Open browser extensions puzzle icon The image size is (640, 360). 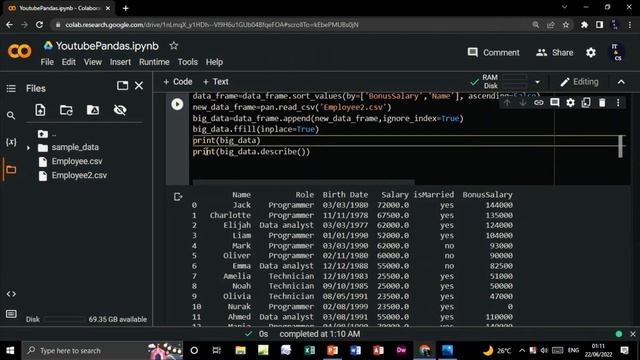point(584,25)
